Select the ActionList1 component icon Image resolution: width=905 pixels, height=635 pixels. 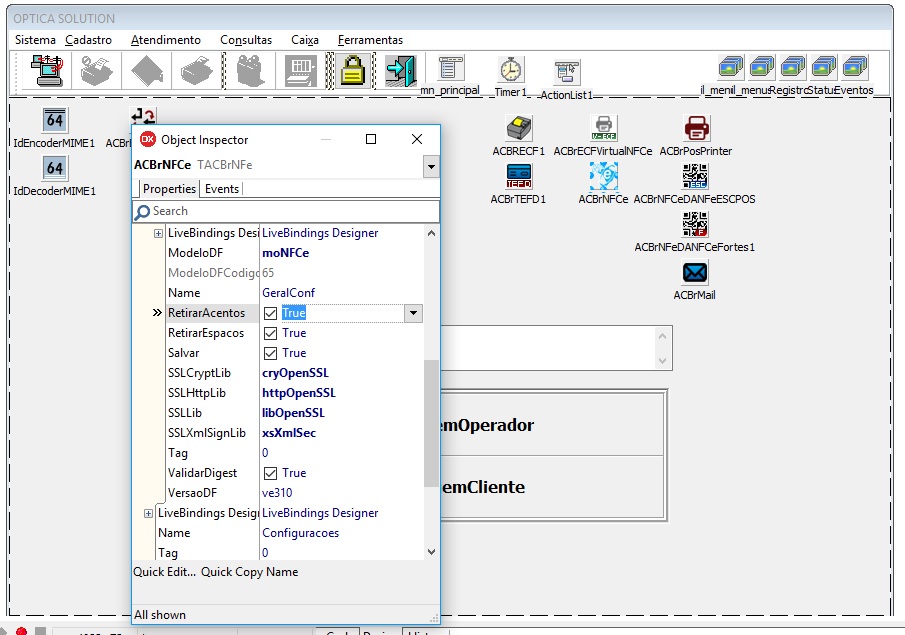pyautogui.click(x=567, y=72)
